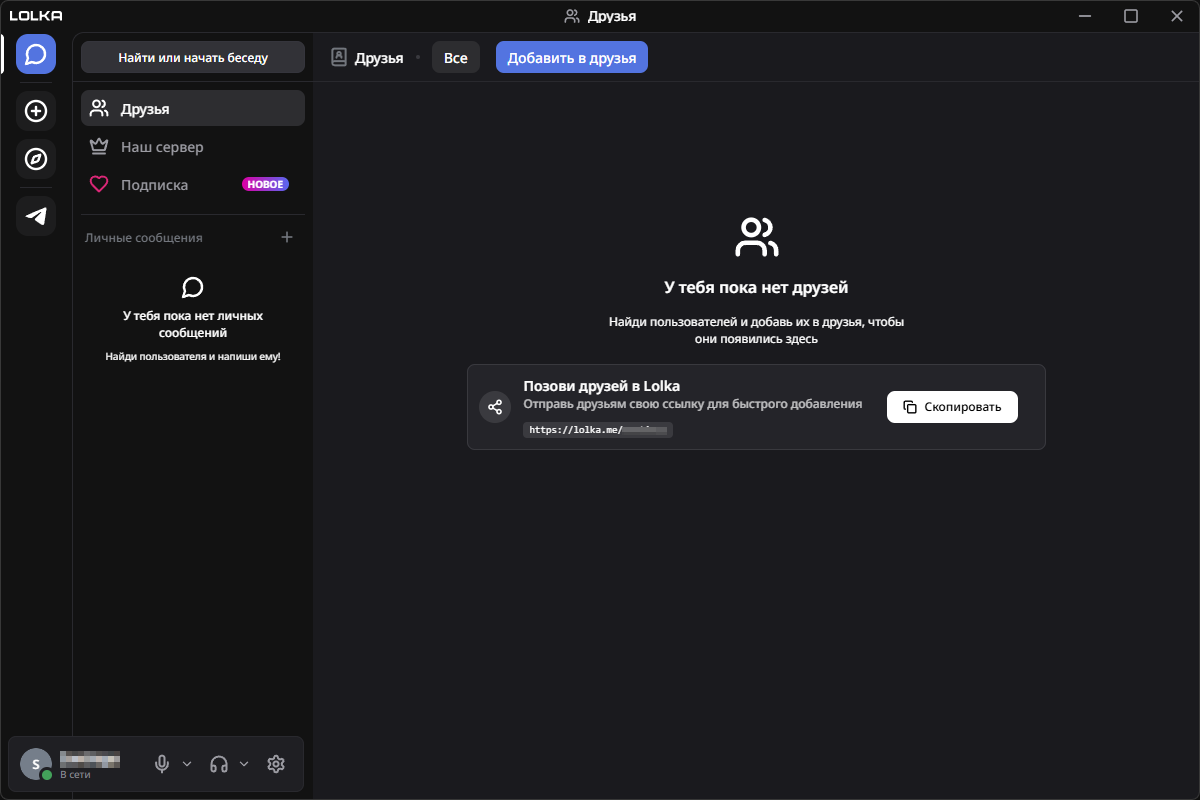Click the user avatar with letter S
1200x800 pixels.
36,764
